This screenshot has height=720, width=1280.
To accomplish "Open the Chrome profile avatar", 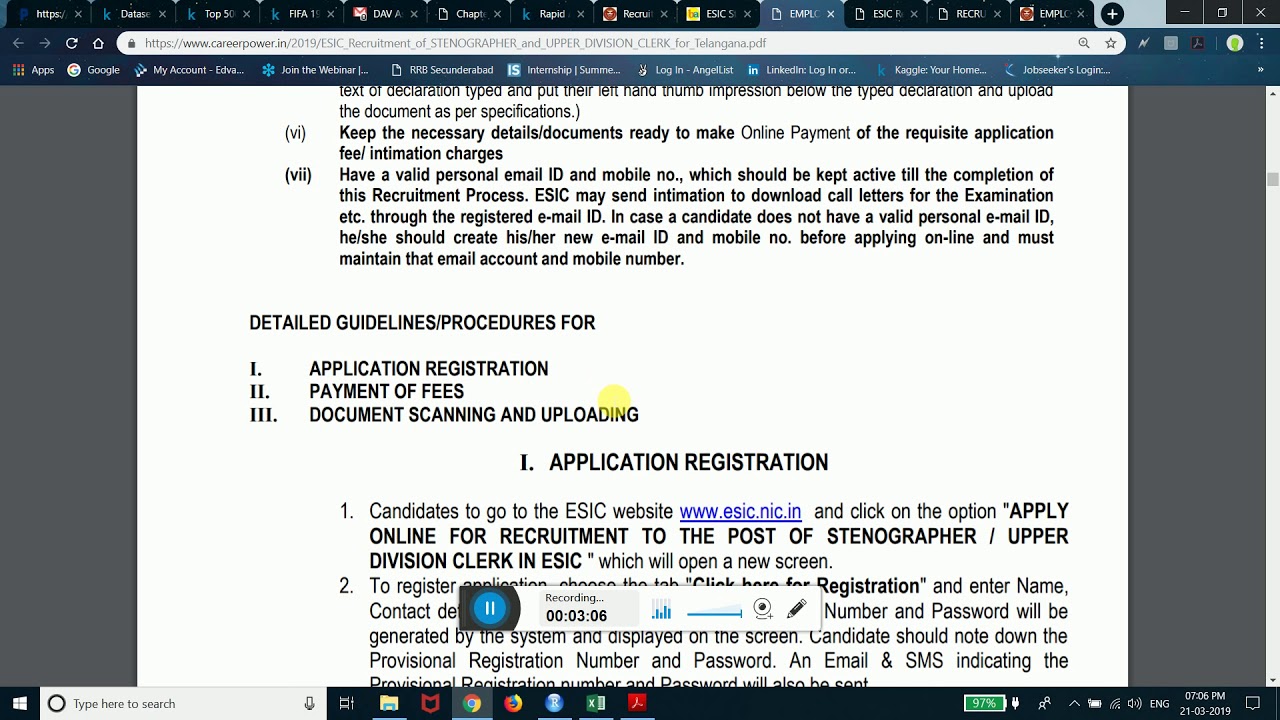I will 1235,43.
